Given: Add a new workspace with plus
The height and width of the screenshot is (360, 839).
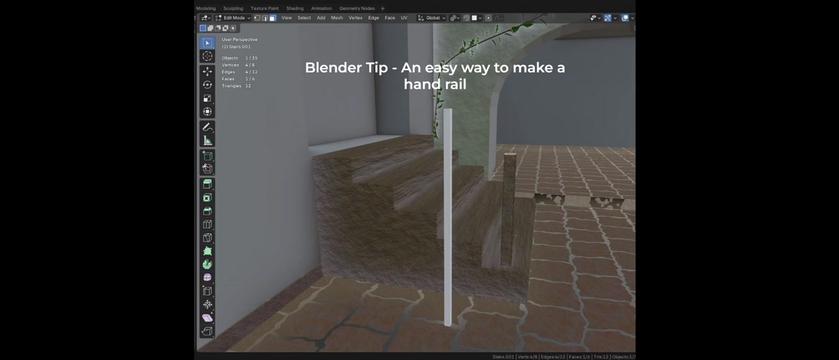Looking at the screenshot, I should coord(383,9).
